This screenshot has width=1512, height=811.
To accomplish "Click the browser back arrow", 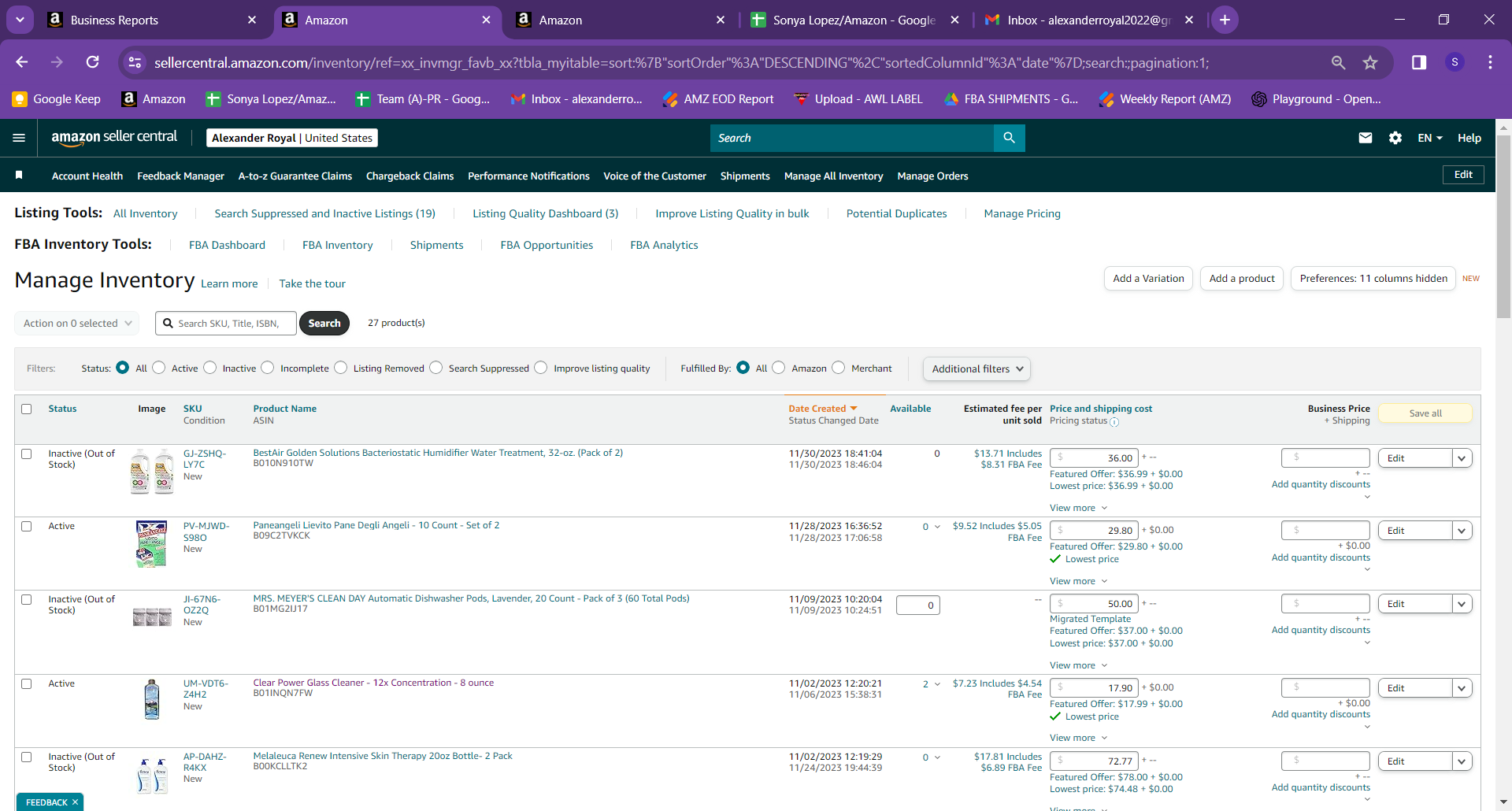I will coord(22,62).
